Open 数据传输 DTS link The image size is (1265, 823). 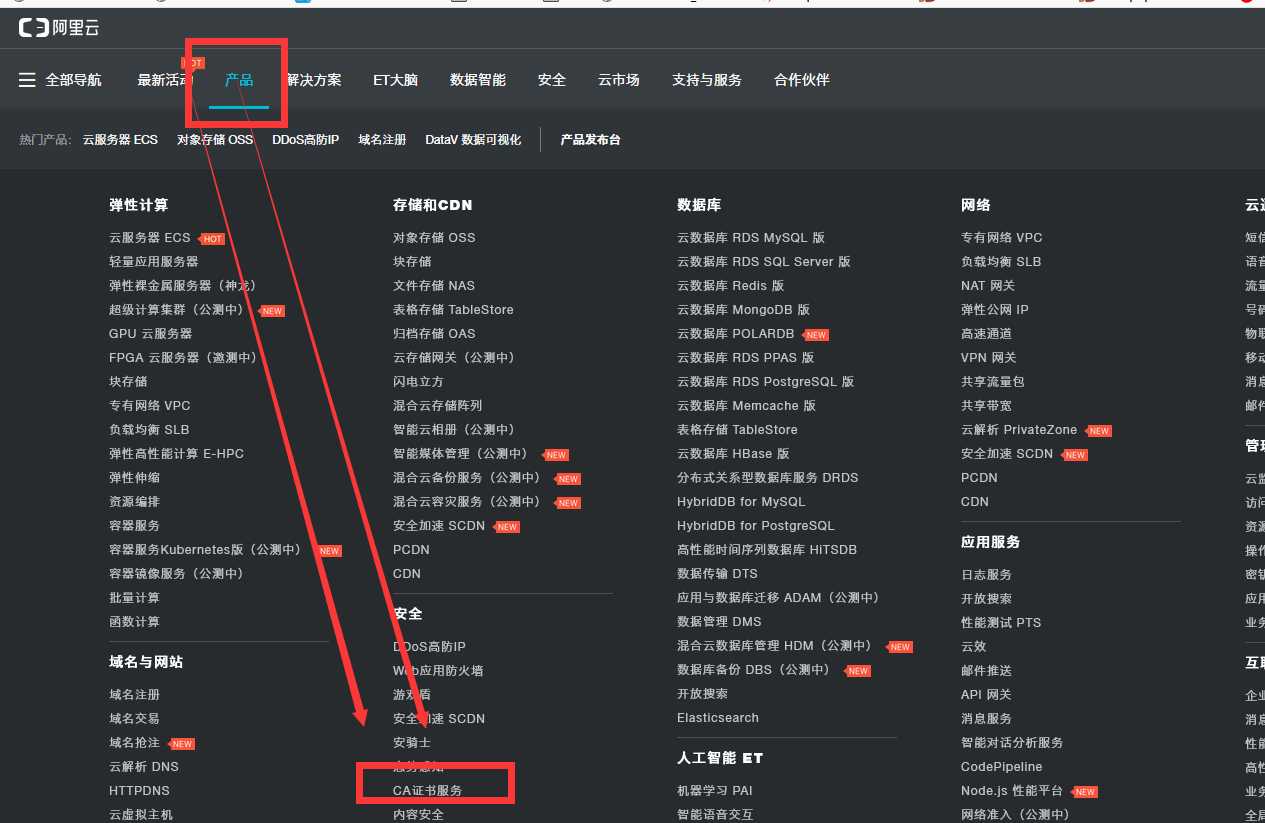[x=717, y=574]
